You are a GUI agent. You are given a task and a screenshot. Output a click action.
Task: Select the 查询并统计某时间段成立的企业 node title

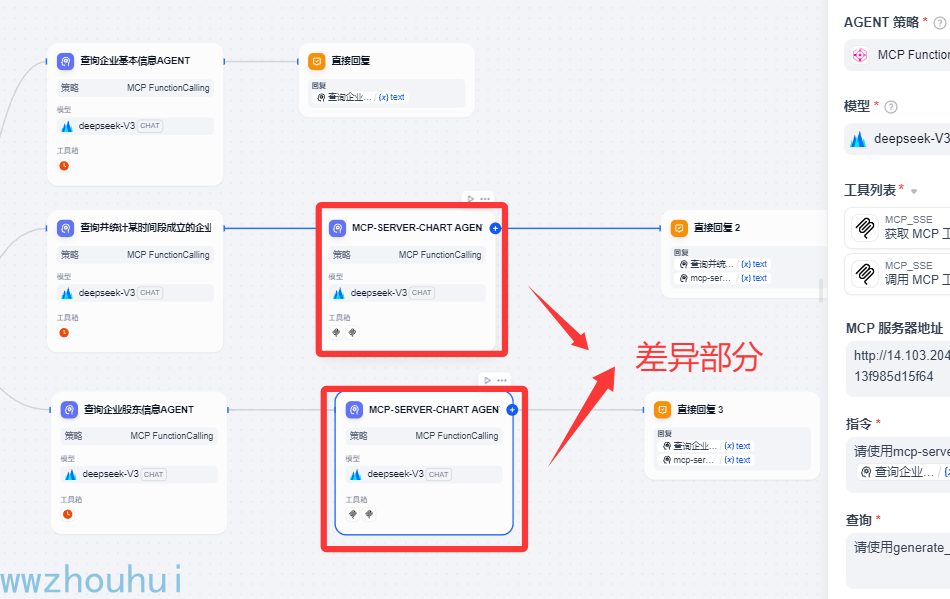click(146, 228)
